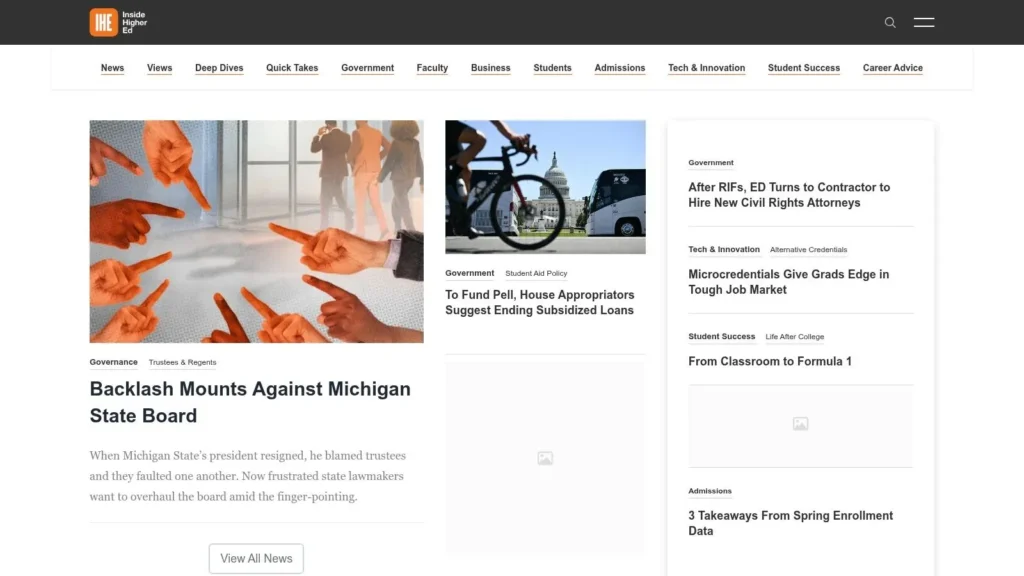Open the pointing fingers article image
Image resolution: width=1024 pixels, height=576 pixels.
point(257,231)
